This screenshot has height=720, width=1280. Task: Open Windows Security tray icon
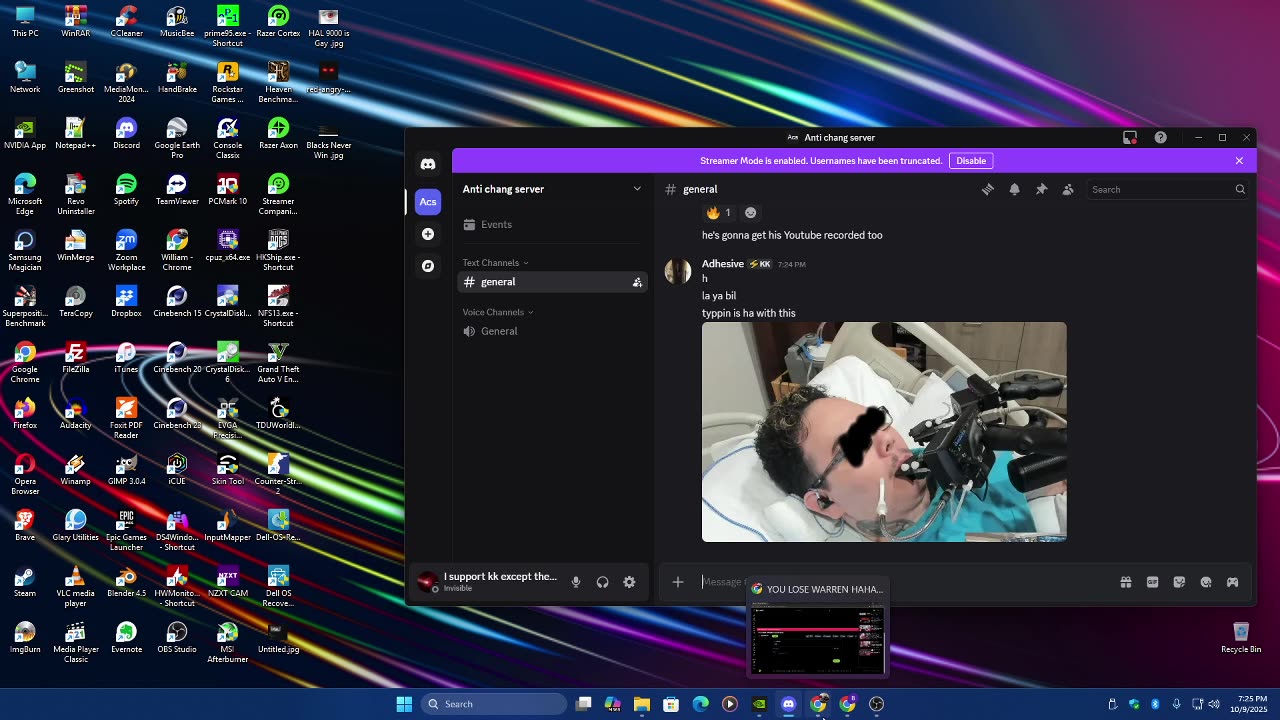click(x=1134, y=704)
